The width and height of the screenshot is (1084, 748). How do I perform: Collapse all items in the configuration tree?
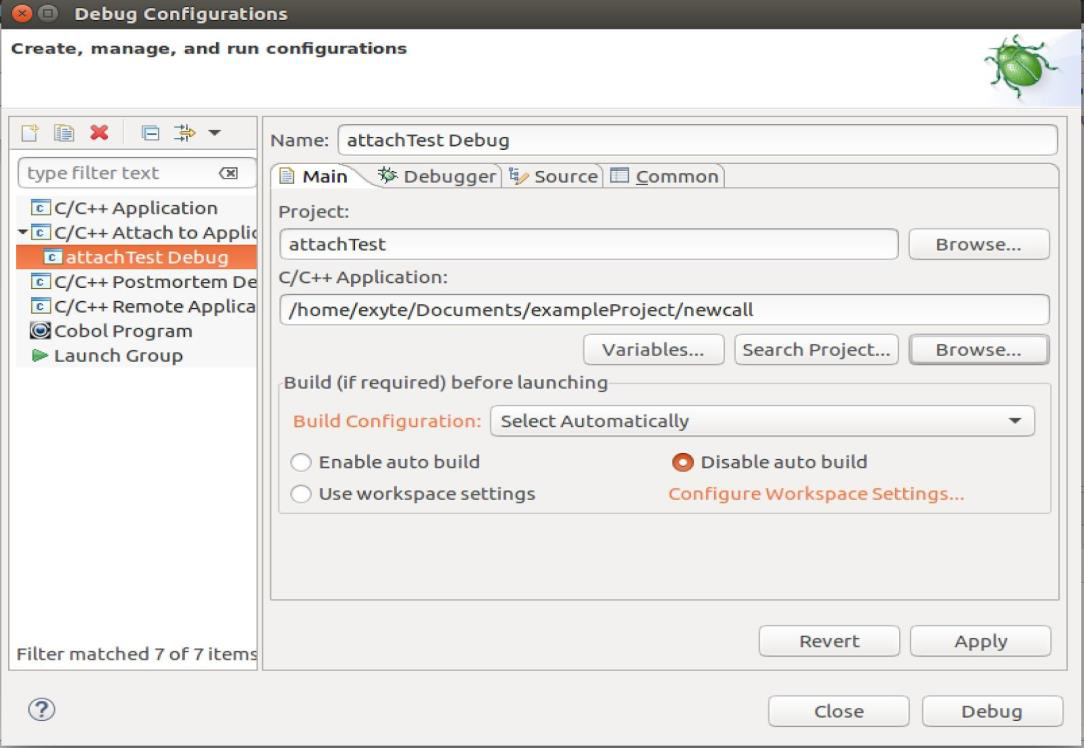point(152,131)
